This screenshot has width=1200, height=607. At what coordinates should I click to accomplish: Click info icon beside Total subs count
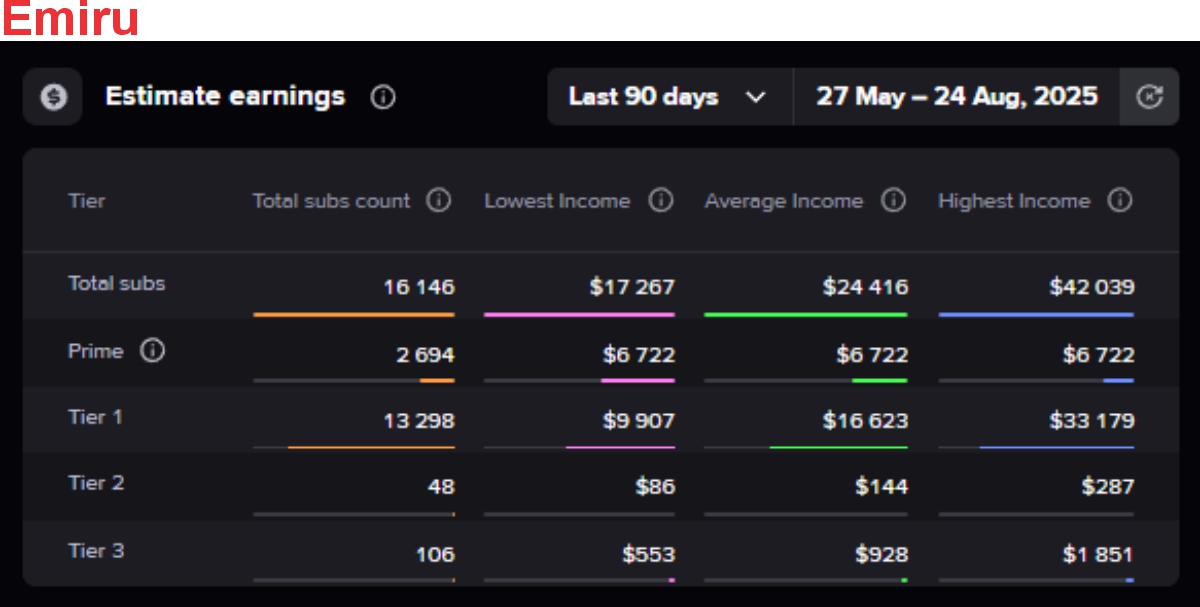438,200
